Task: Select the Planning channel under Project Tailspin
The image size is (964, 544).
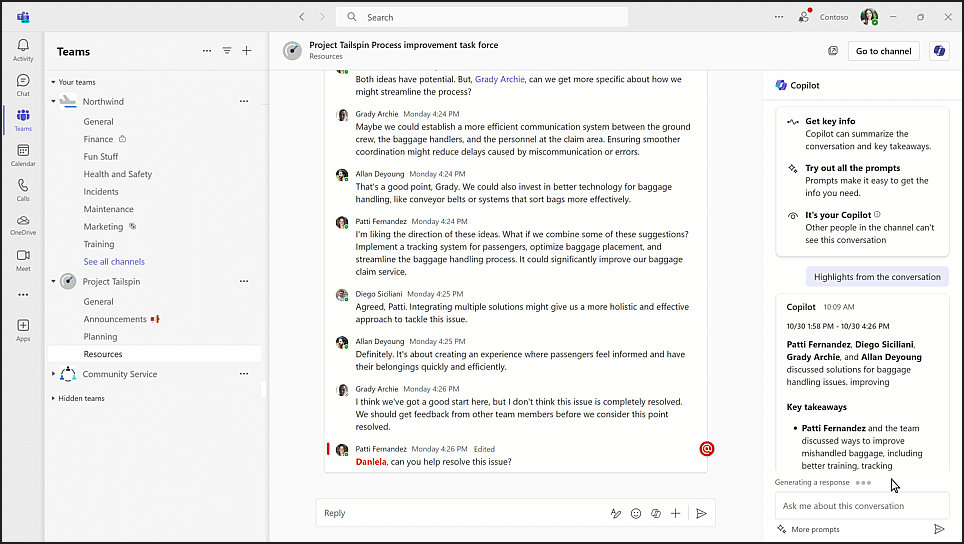Action: 100,337
